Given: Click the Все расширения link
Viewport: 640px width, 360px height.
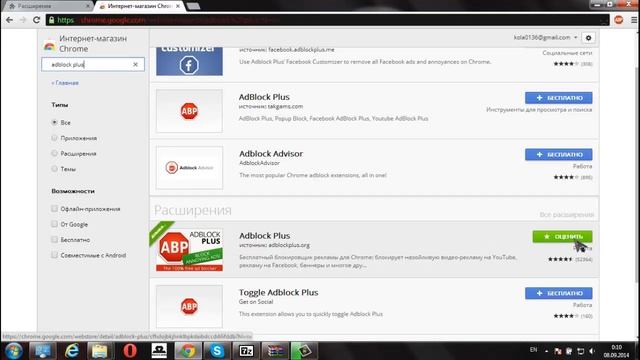Looking at the screenshot, I should 567,215.
